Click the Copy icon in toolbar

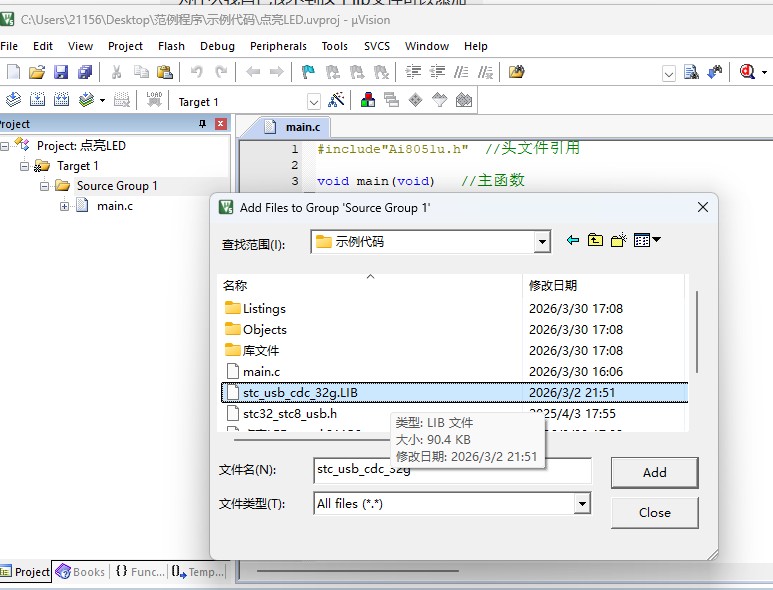coord(141,72)
